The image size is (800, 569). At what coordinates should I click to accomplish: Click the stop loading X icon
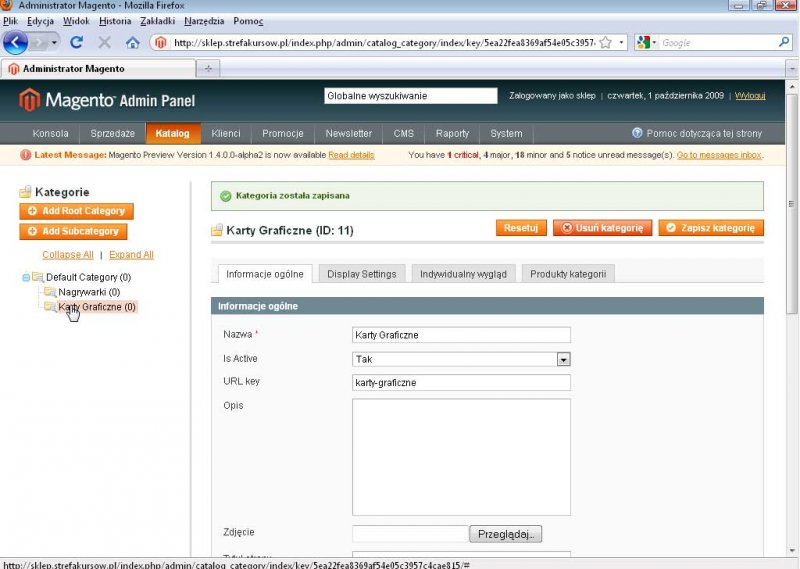(105, 43)
